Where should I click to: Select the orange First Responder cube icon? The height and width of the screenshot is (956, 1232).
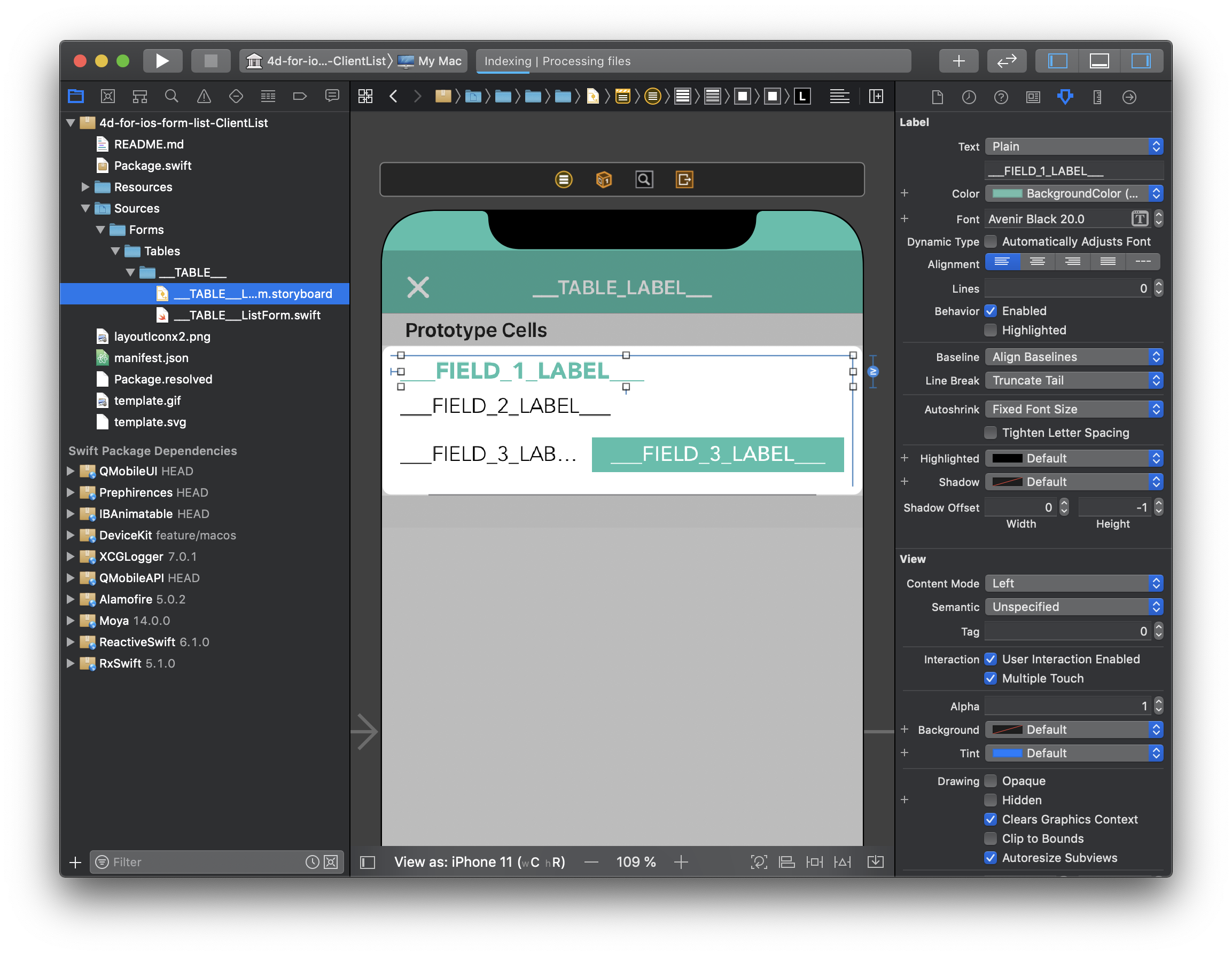pos(604,179)
